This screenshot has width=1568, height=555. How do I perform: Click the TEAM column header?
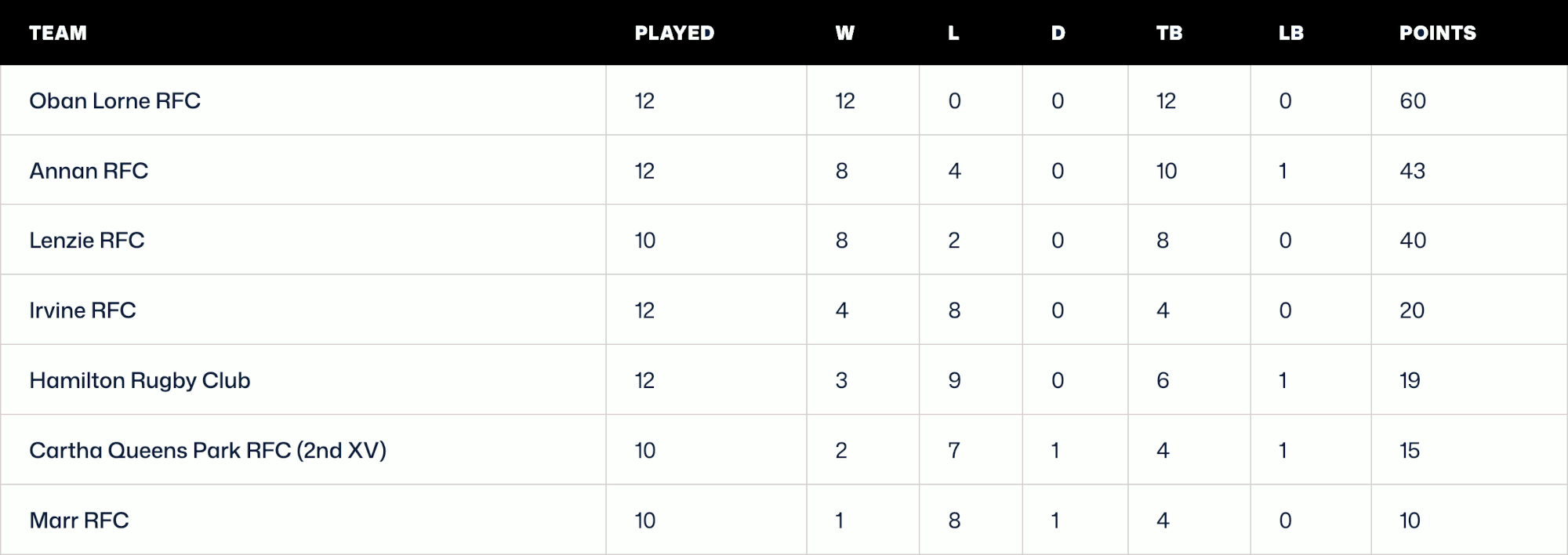[x=58, y=33]
